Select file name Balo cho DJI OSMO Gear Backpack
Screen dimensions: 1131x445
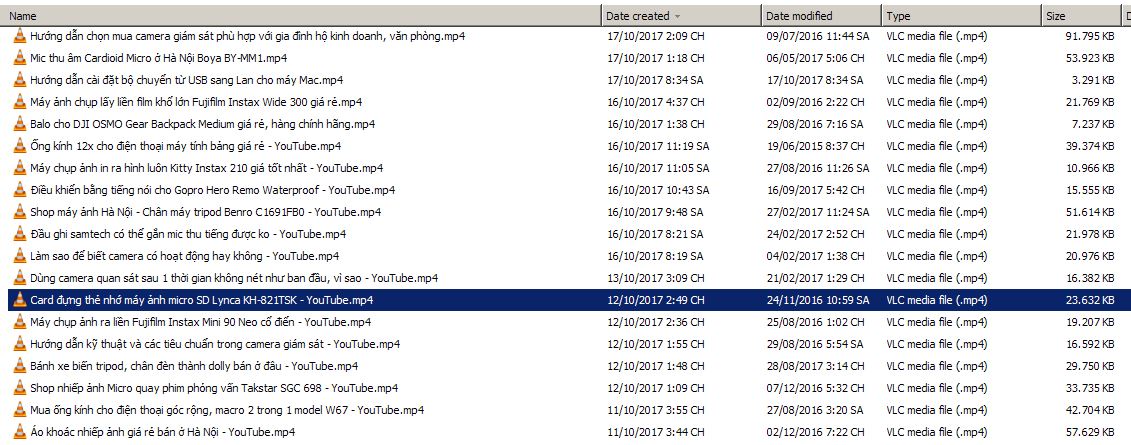pos(203,124)
